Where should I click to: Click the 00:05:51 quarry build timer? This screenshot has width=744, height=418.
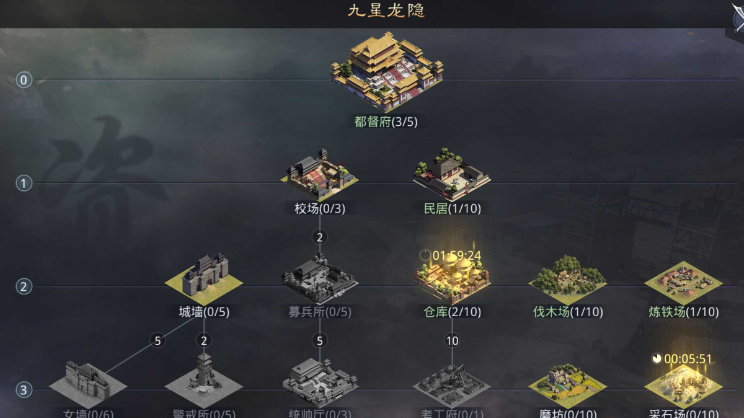tap(688, 359)
